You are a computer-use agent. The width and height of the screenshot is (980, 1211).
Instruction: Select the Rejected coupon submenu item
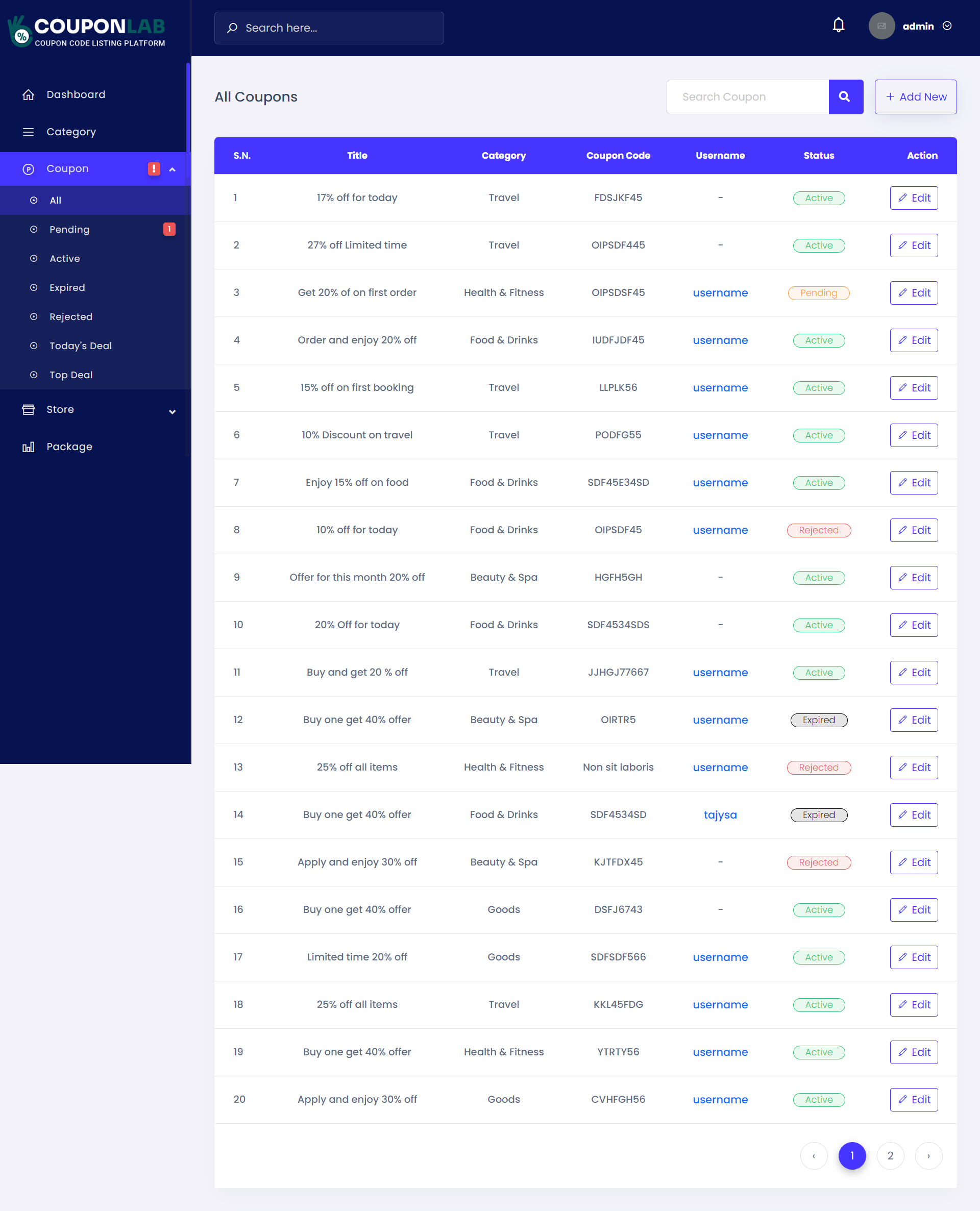[x=70, y=316]
